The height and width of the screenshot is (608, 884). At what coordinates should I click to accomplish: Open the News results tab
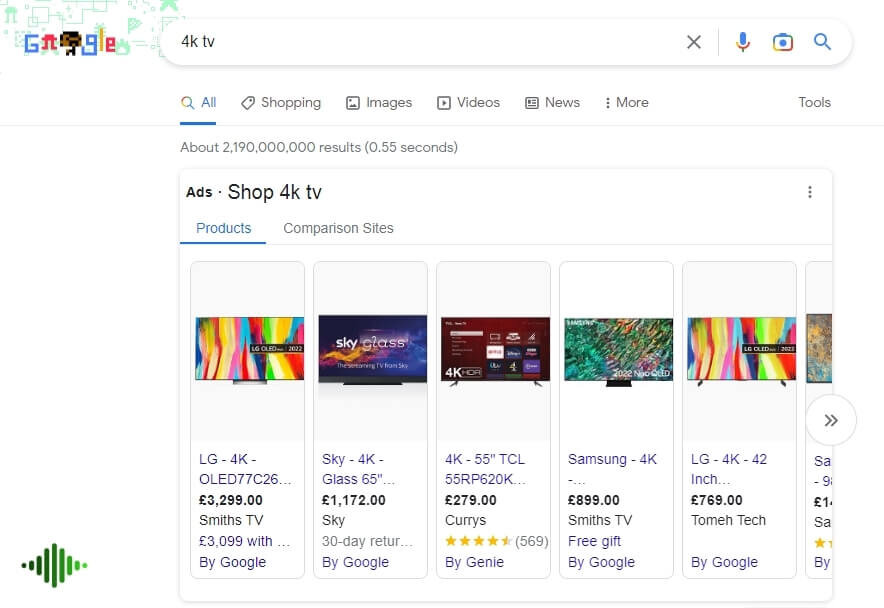552,103
